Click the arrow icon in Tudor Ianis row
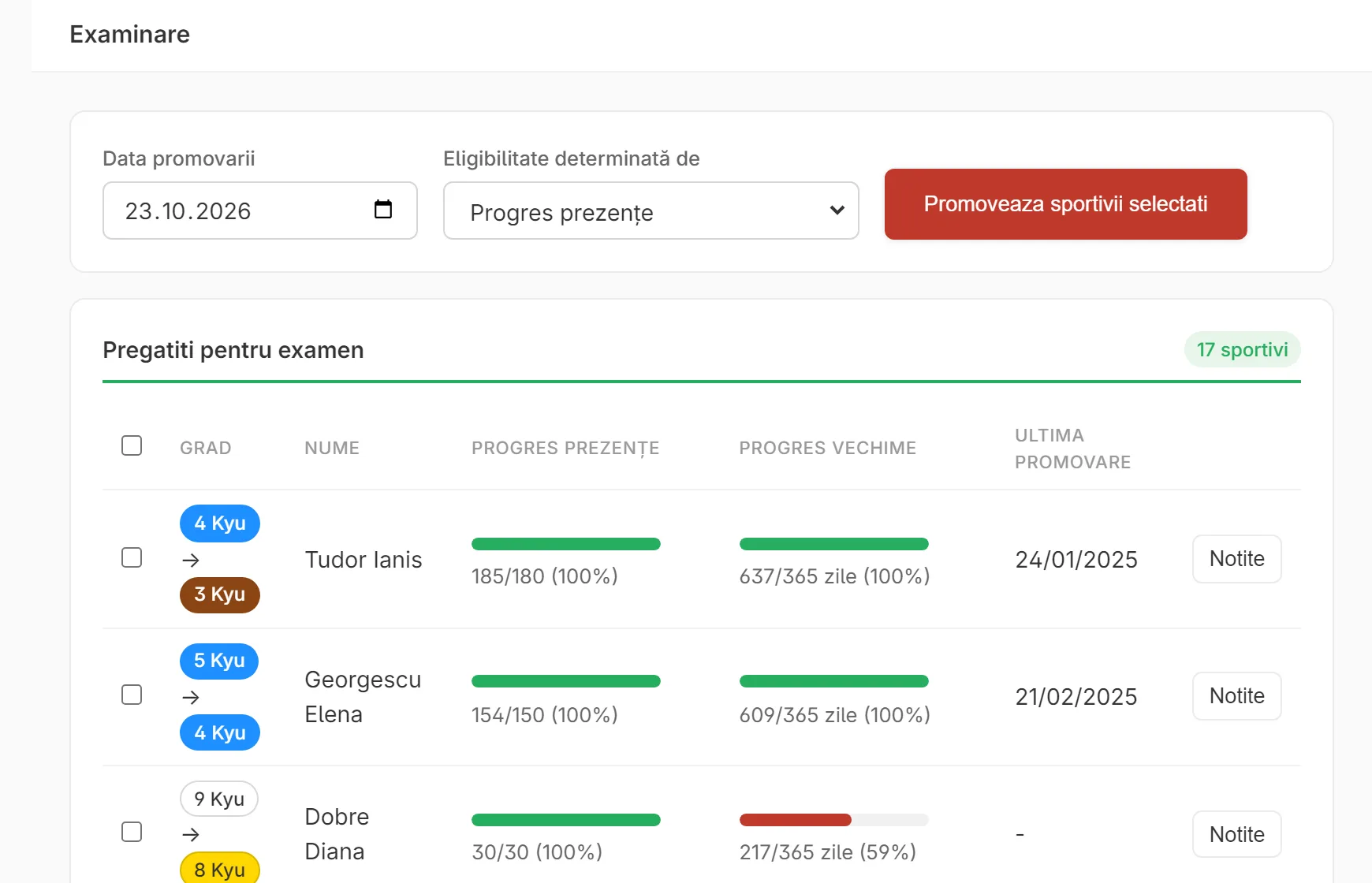The width and height of the screenshot is (1372, 883). (x=190, y=560)
